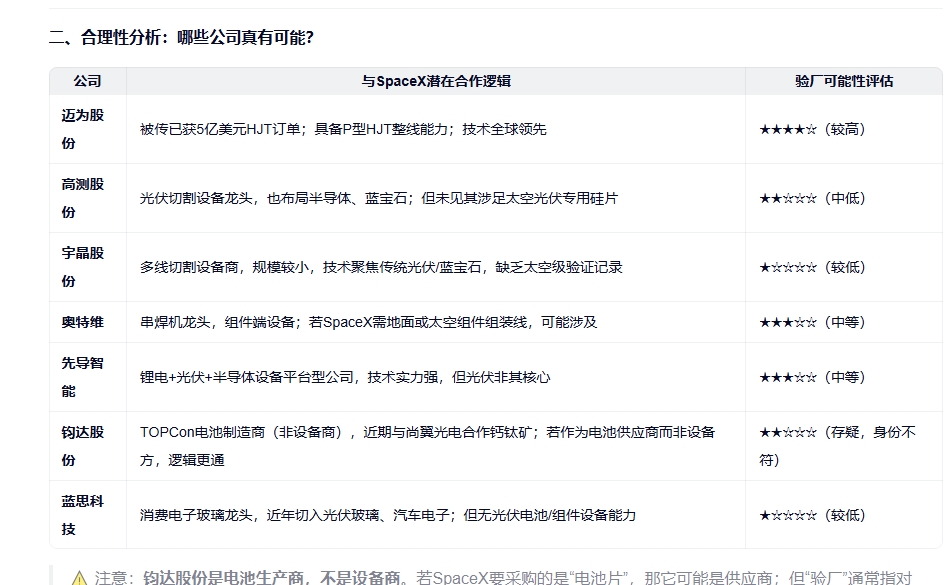This screenshot has width=944, height=585.
Task: Click 先导智能 row's (中等) rating
Action: pyautogui.click(x=812, y=377)
